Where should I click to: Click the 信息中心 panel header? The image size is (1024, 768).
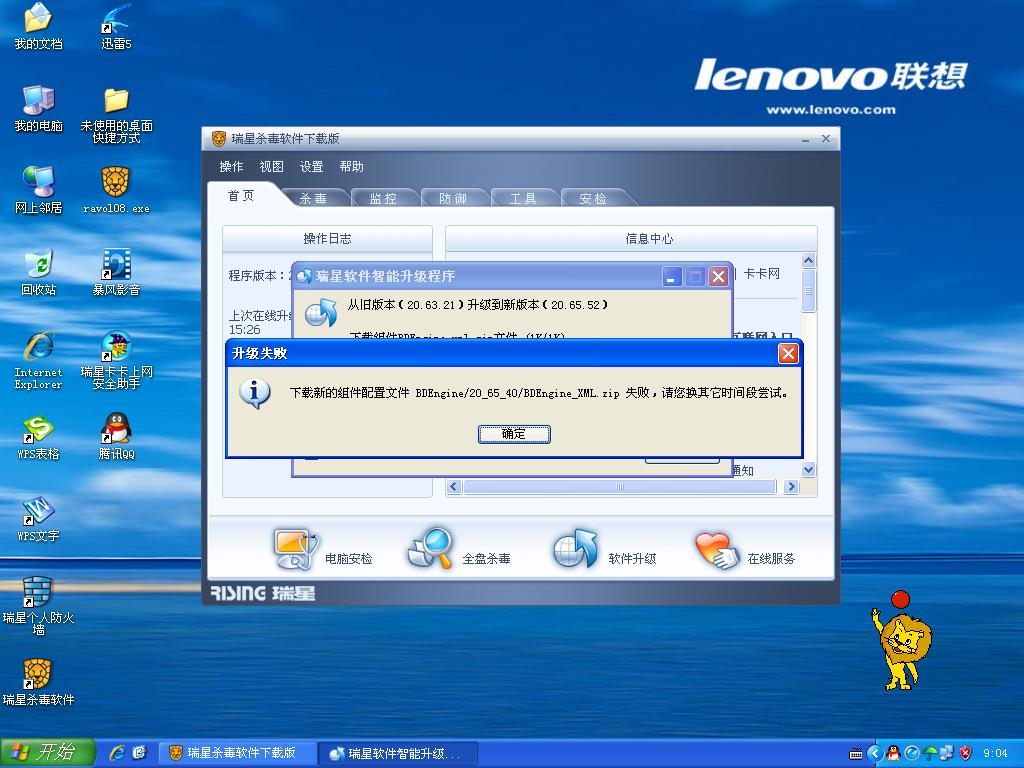tap(631, 238)
